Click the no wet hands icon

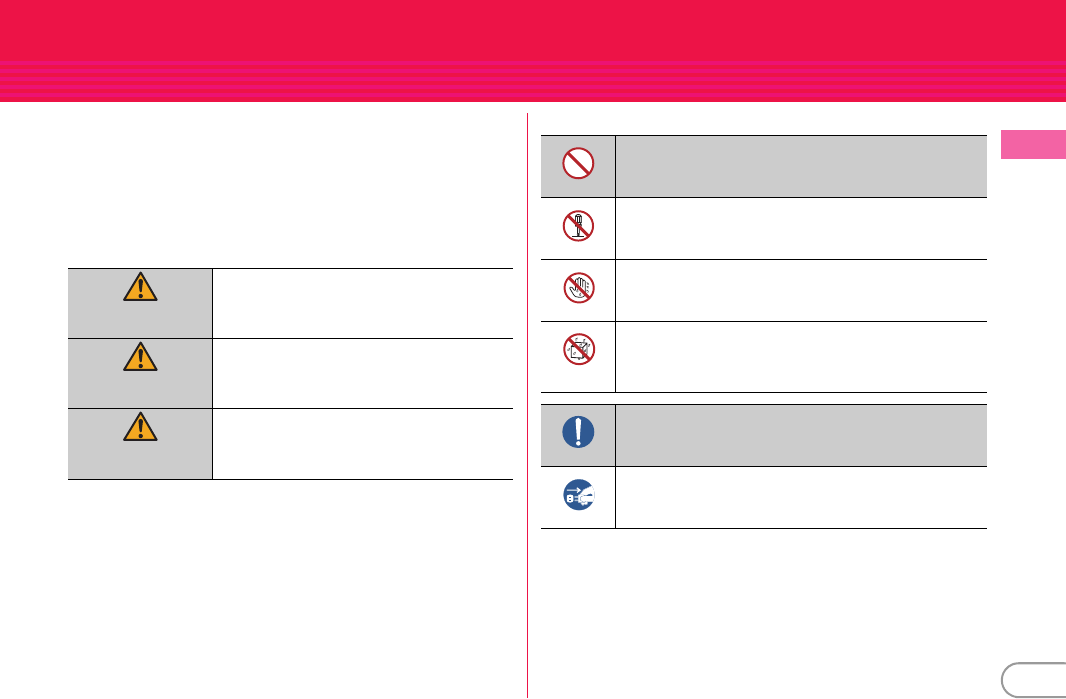click(x=578, y=288)
